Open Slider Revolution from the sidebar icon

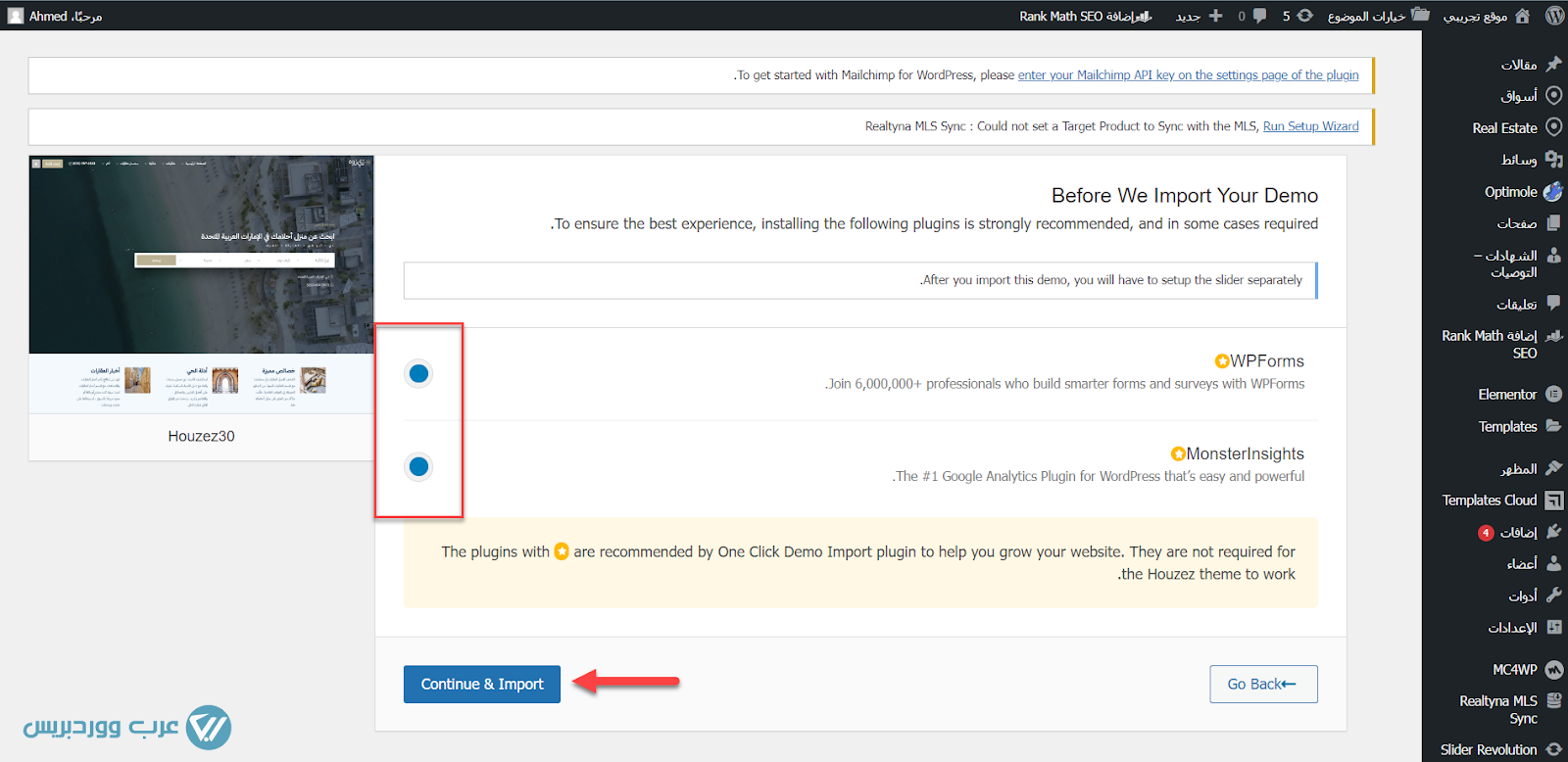tap(1553, 749)
